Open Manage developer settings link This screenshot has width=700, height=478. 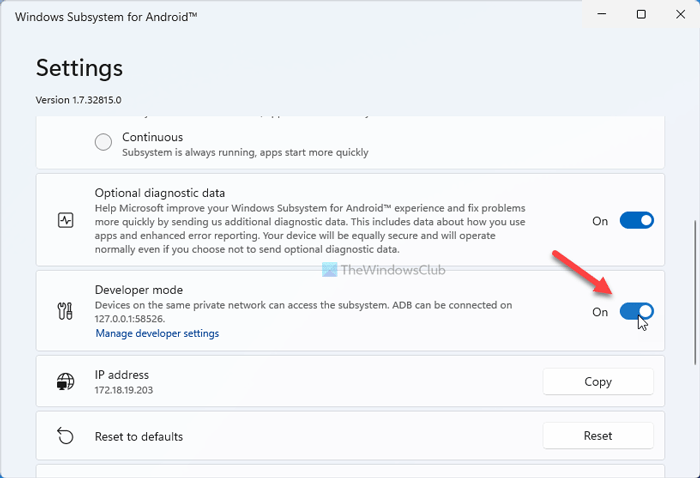[x=157, y=333]
